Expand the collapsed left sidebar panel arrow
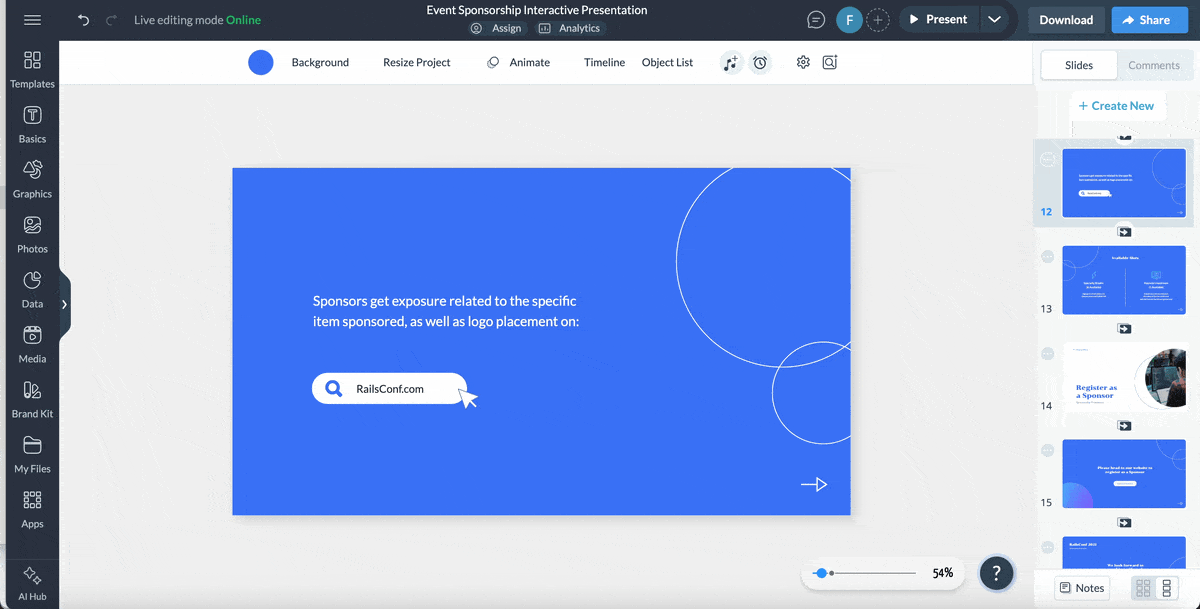Image resolution: width=1200 pixels, height=609 pixels. (x=64, y=304)
